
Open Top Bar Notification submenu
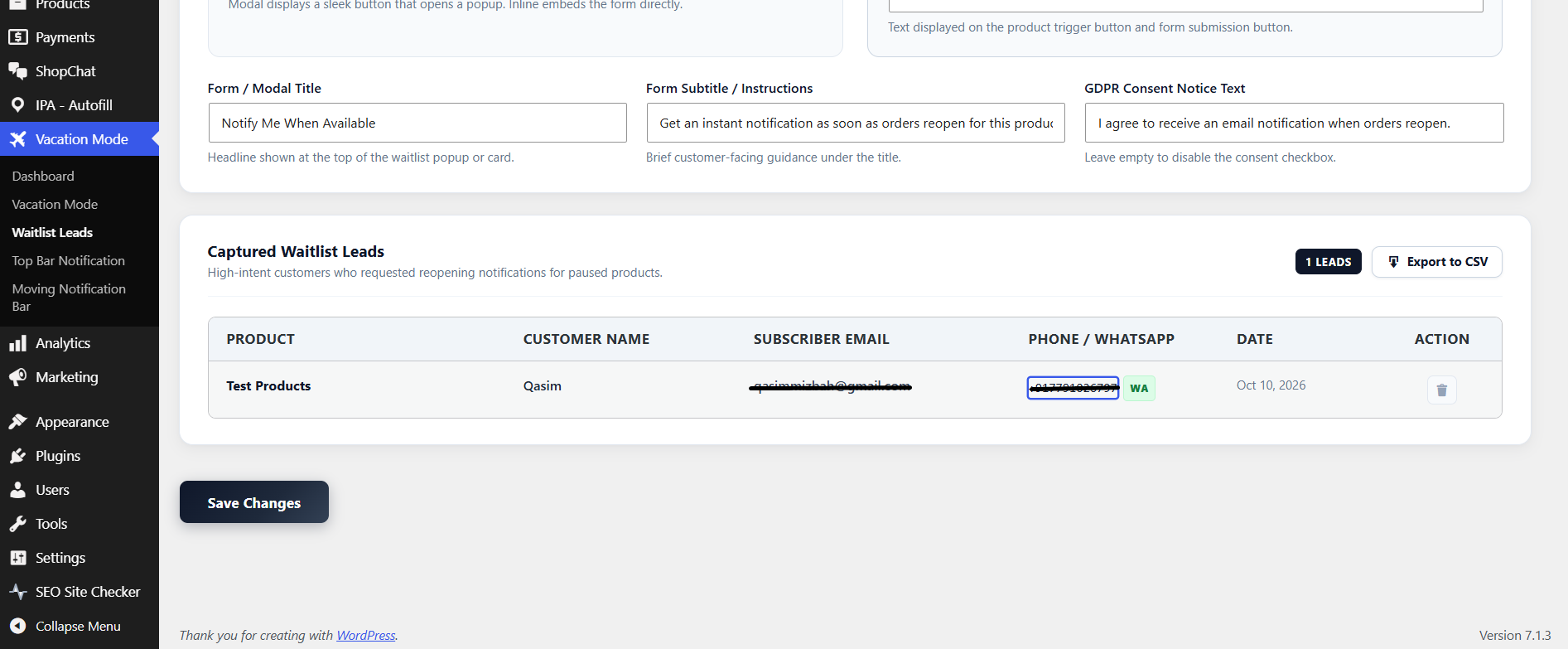tap(69, 260)
